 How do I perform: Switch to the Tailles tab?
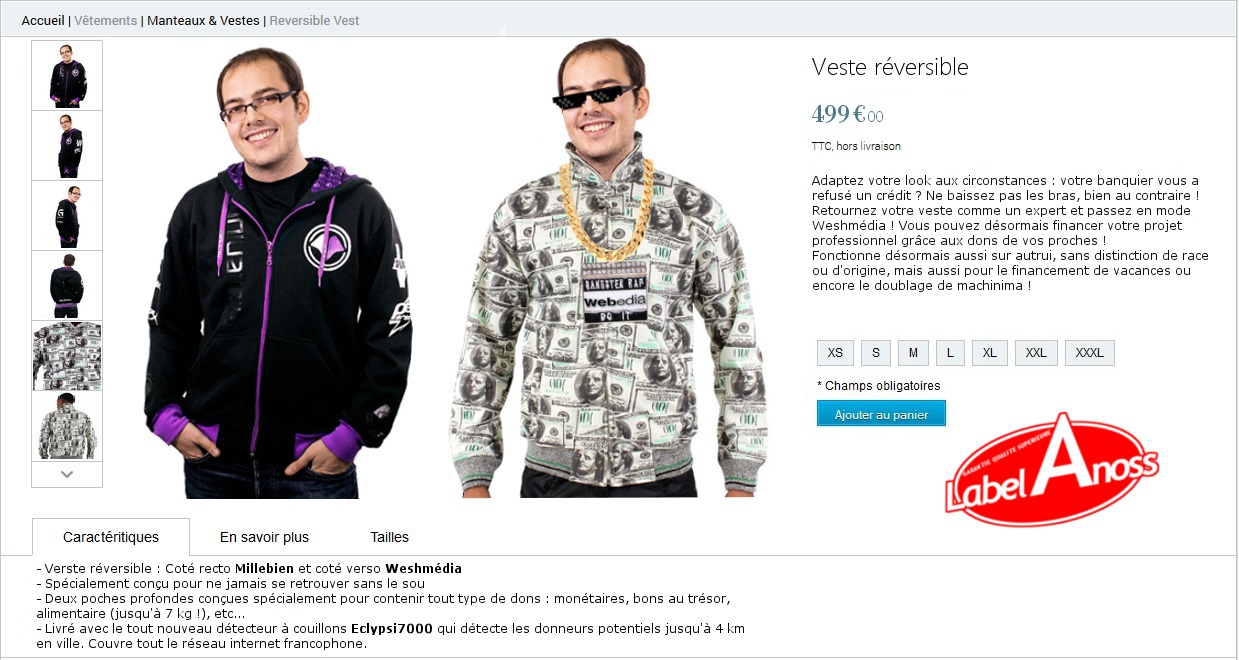389,537
